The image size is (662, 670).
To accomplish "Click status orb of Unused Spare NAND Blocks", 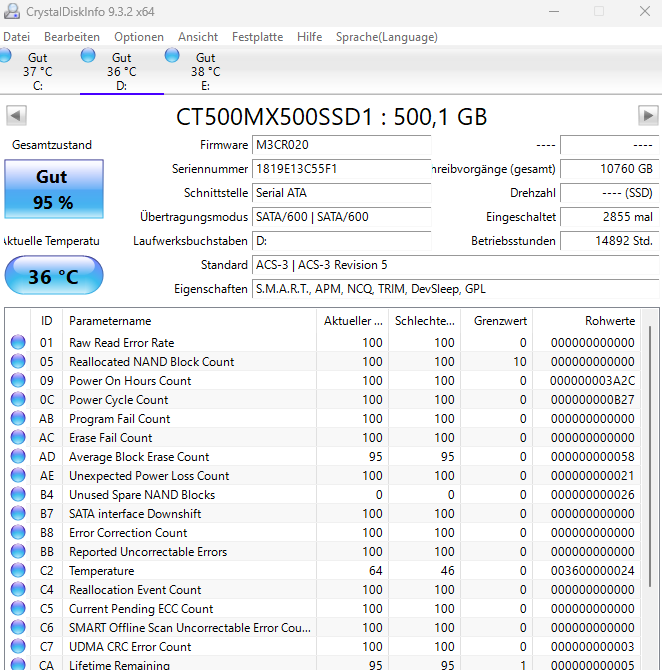I will coord(18,494).
